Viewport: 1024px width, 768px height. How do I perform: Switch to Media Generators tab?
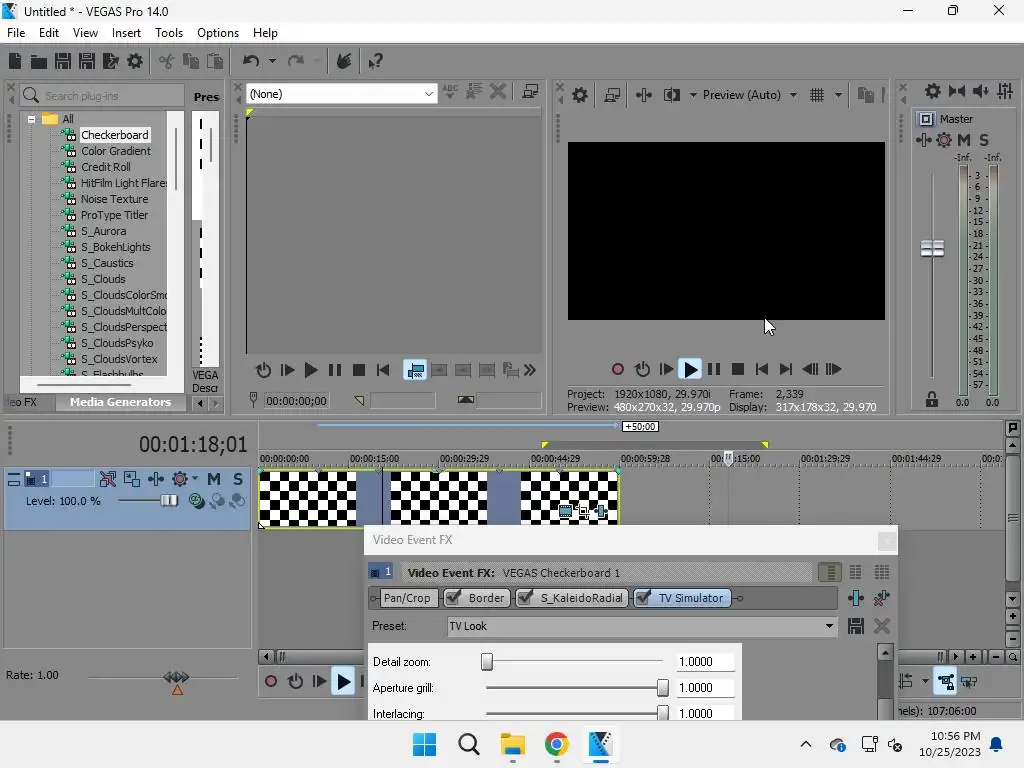pos(120,402)
